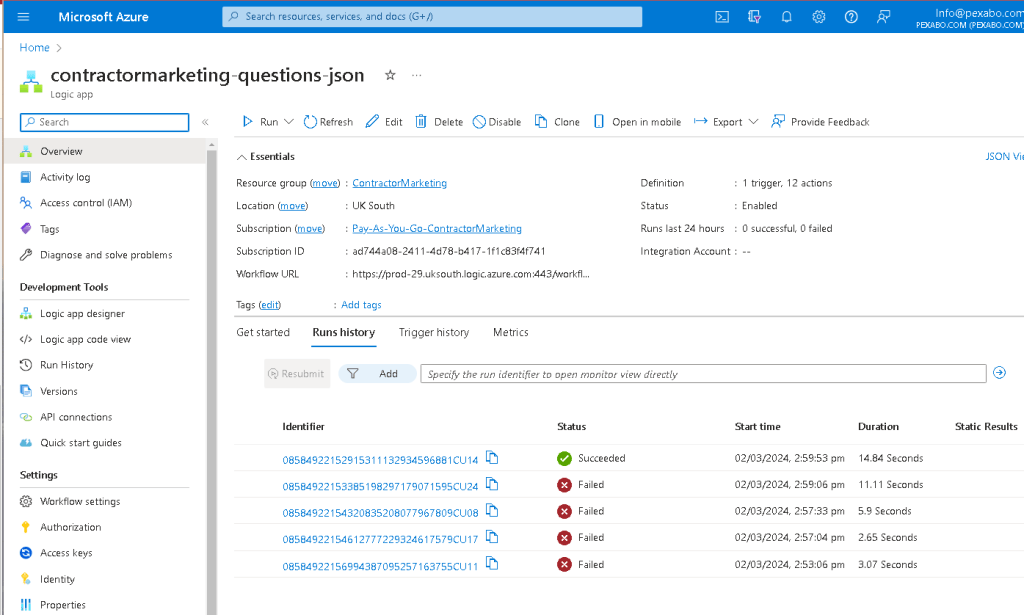The image size is (1024, 615).
Task: Submit run identifier with the arrow button
Action: click(999, 373)
